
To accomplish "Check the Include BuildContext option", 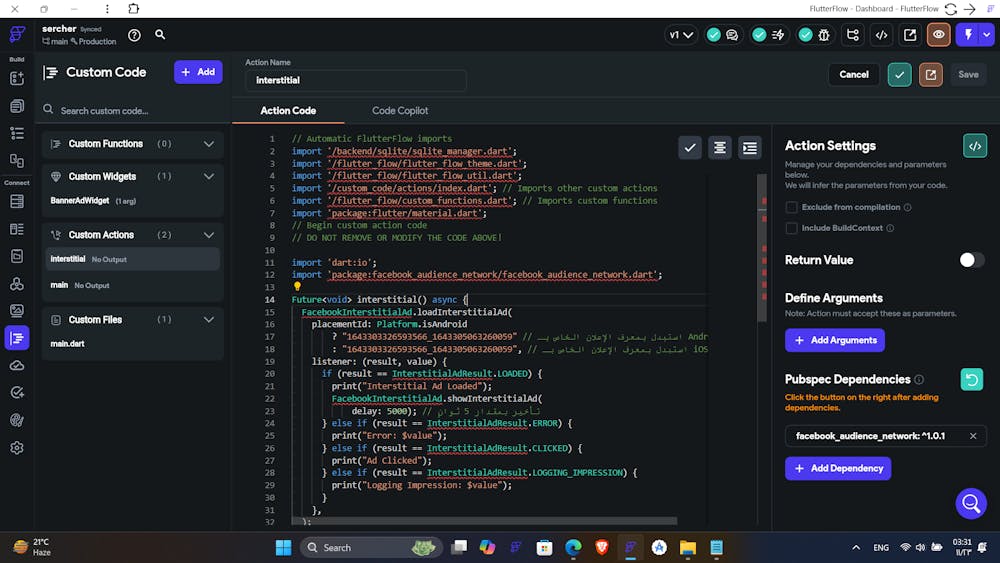I will (791, 228).
